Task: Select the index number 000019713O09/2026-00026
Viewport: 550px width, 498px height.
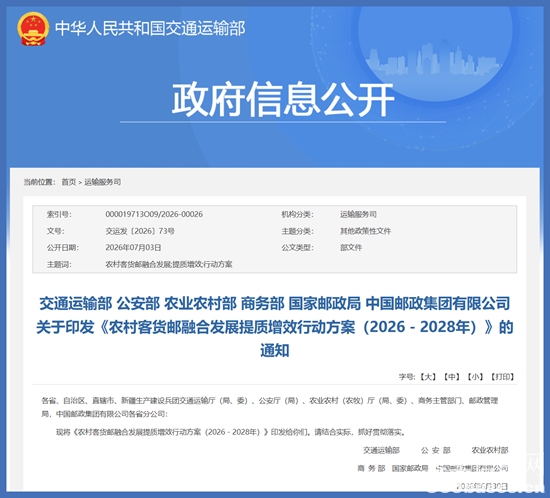Action: (x=154, y=214)
